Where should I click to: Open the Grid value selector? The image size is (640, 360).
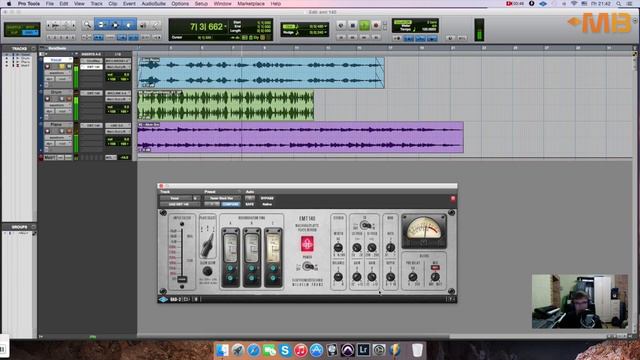pos(317,27)
